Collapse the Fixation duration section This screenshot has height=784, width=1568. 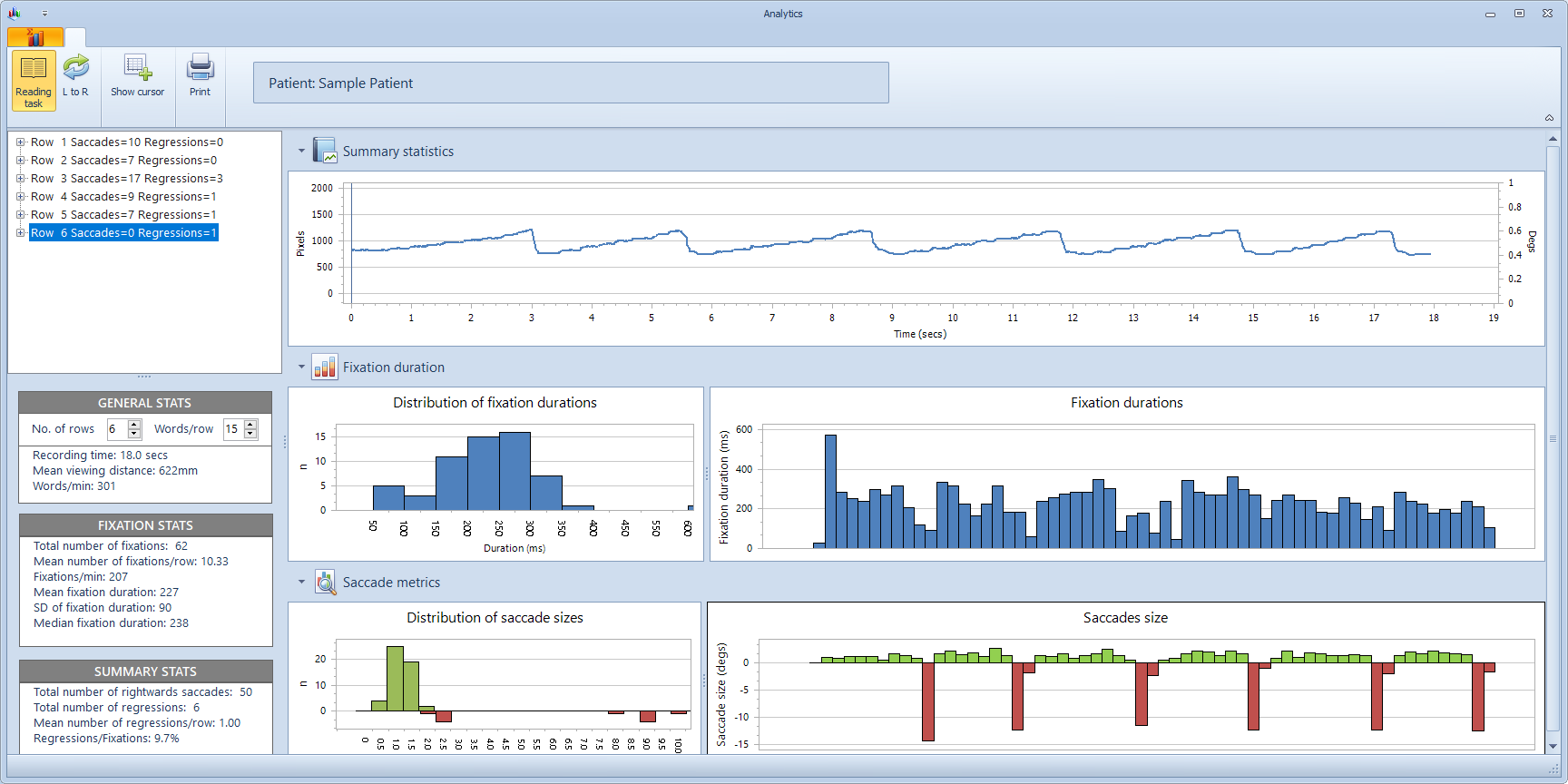302,367
